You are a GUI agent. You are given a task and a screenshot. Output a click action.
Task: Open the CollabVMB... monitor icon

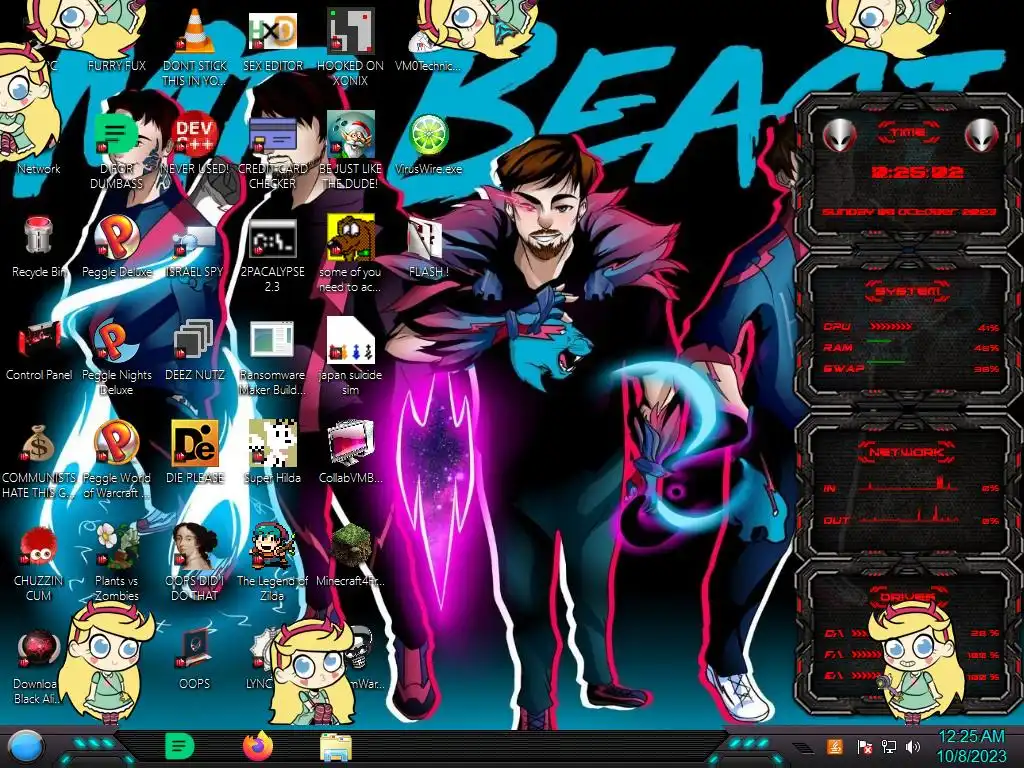click(x=351, y=444)
